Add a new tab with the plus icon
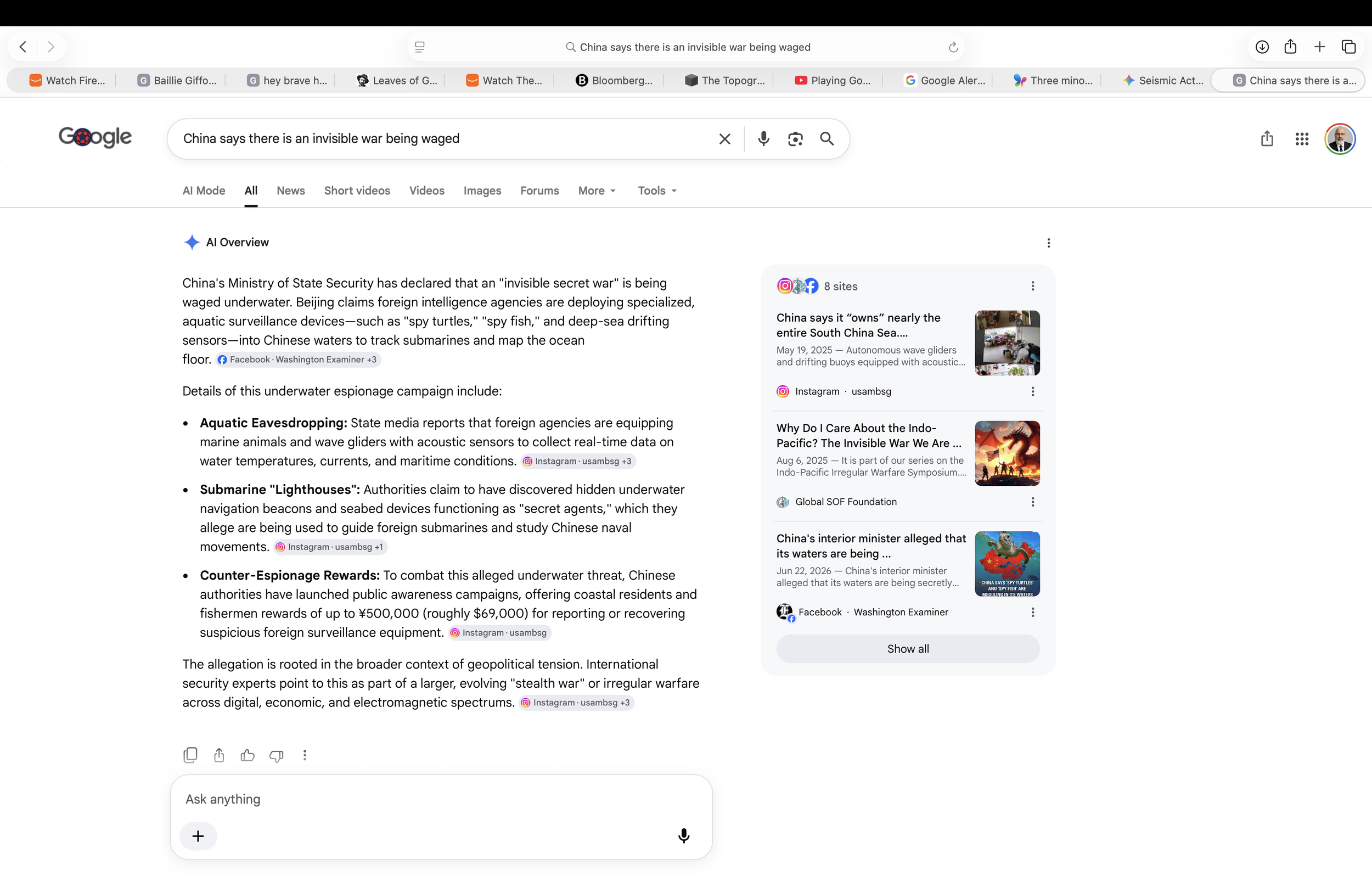The height and width of the screenshot is (887, 1372). pyautogui.click(x=1320, y=47)
